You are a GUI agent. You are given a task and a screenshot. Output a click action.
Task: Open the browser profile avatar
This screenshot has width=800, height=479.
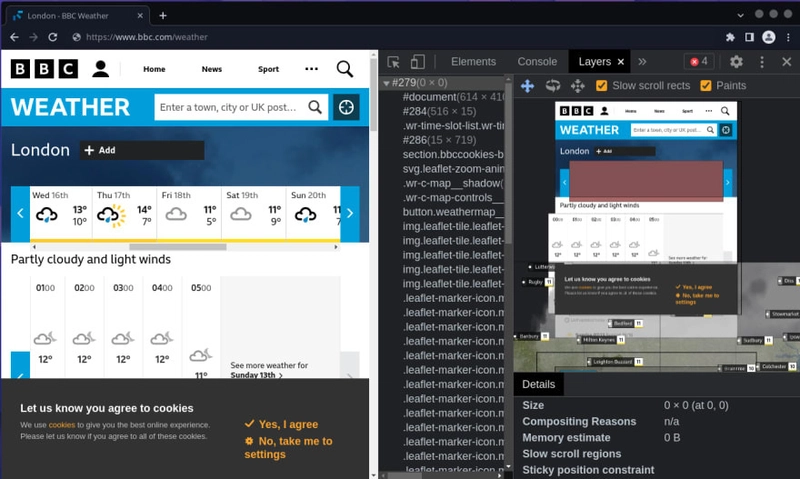[x=768, y=37]
